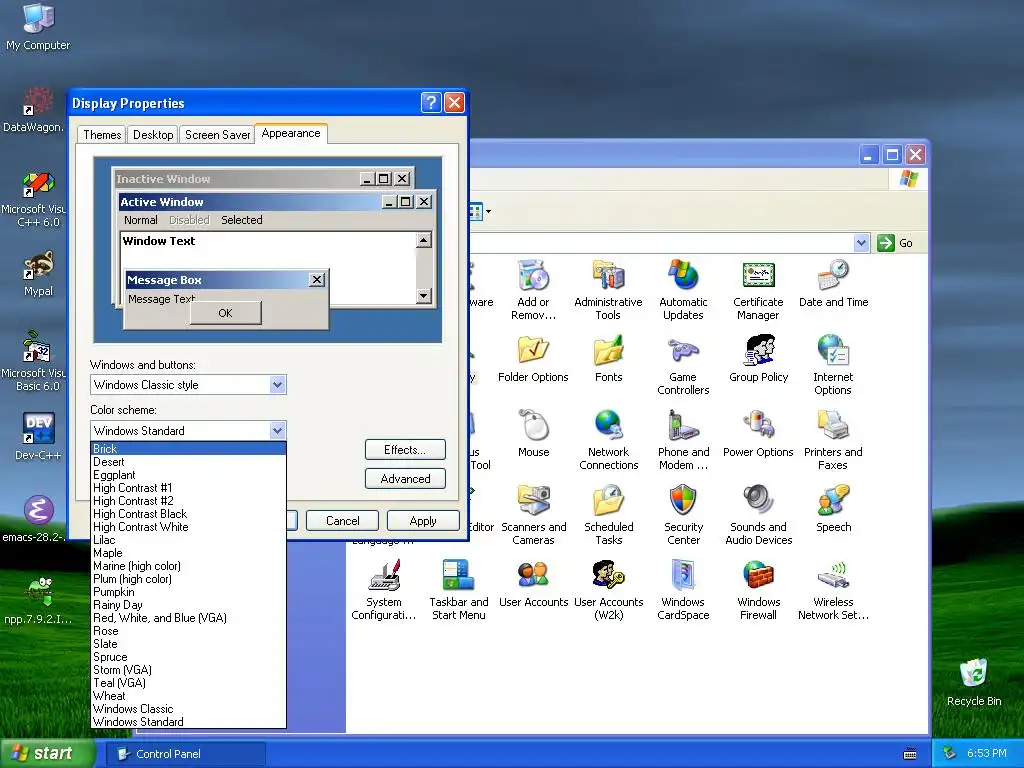Open Sounds and Audio Devices
The image size is (1024, 768).
[x=758, y=515]
